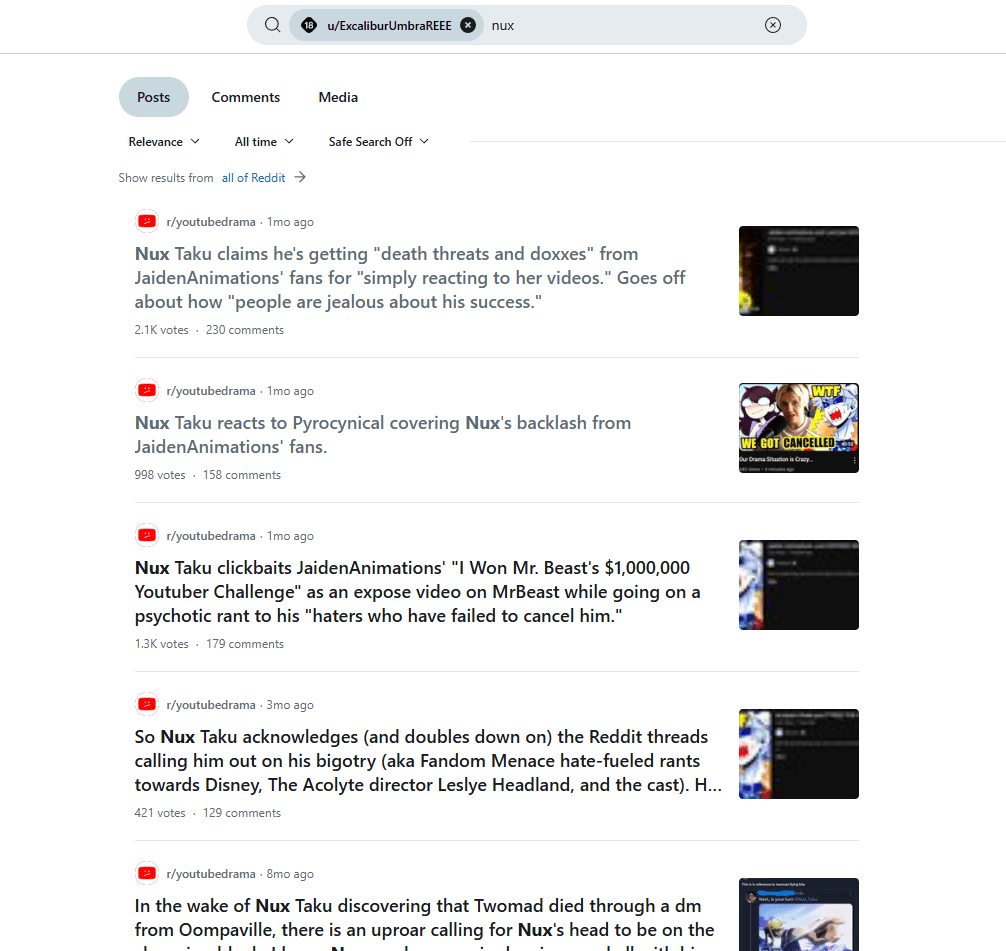Click subreddit icon on the 8mo ago post

[147, 873]
